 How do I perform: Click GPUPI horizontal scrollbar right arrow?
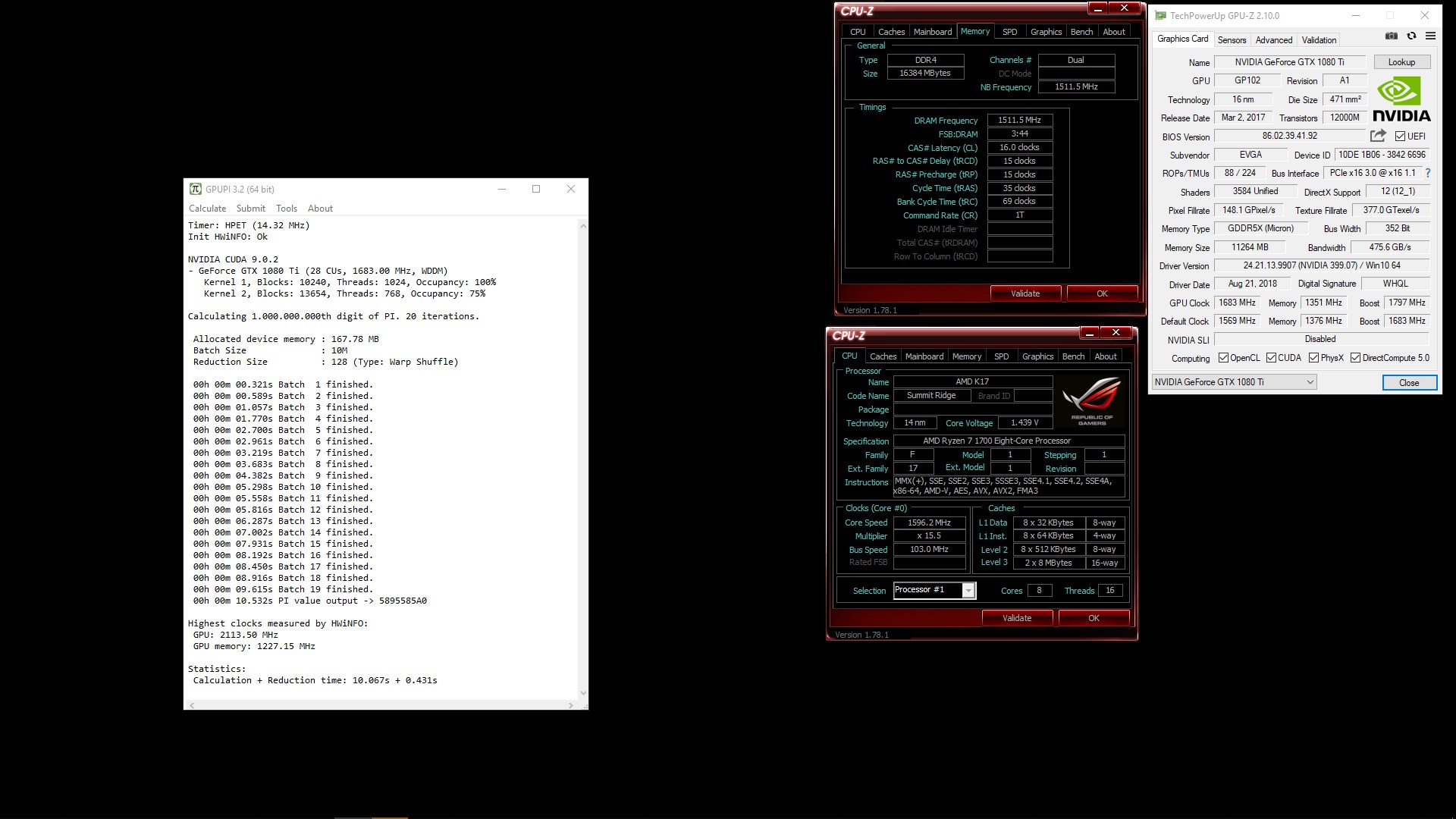click(x=571, y=705)
